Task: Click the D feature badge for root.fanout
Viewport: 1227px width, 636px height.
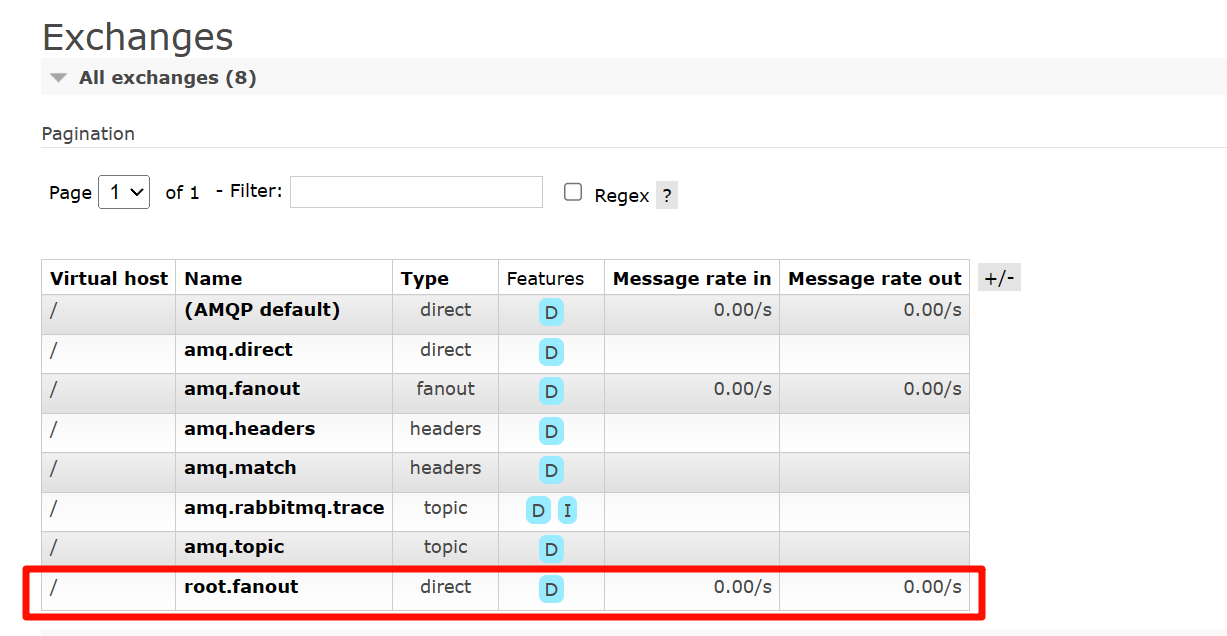Action: 551,589
